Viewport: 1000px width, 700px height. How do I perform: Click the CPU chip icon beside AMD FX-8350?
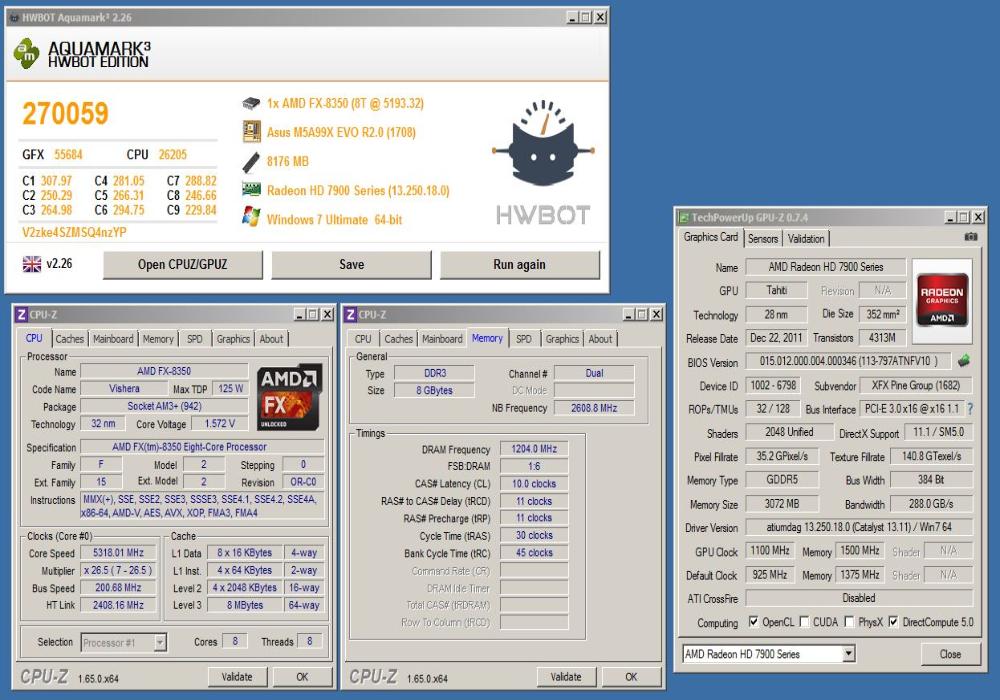(x=251, y=103)
